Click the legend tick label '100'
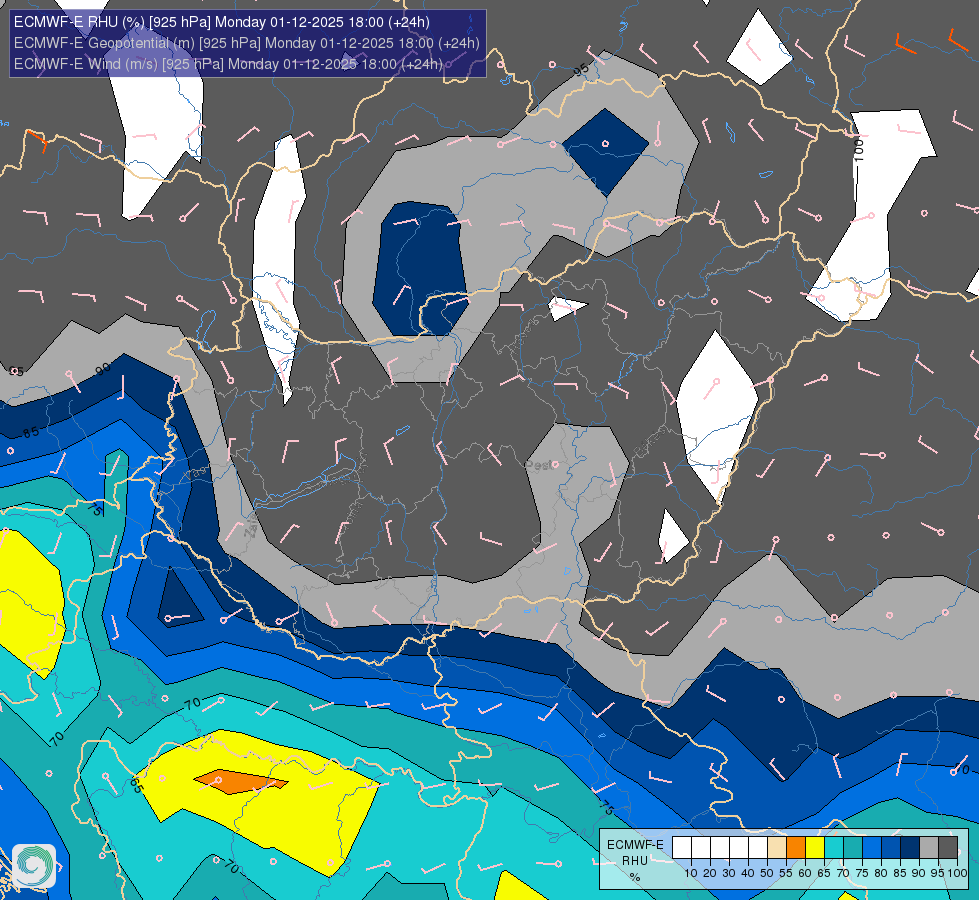979x900 pixels. pyautogui.click(x=957, y=873)
